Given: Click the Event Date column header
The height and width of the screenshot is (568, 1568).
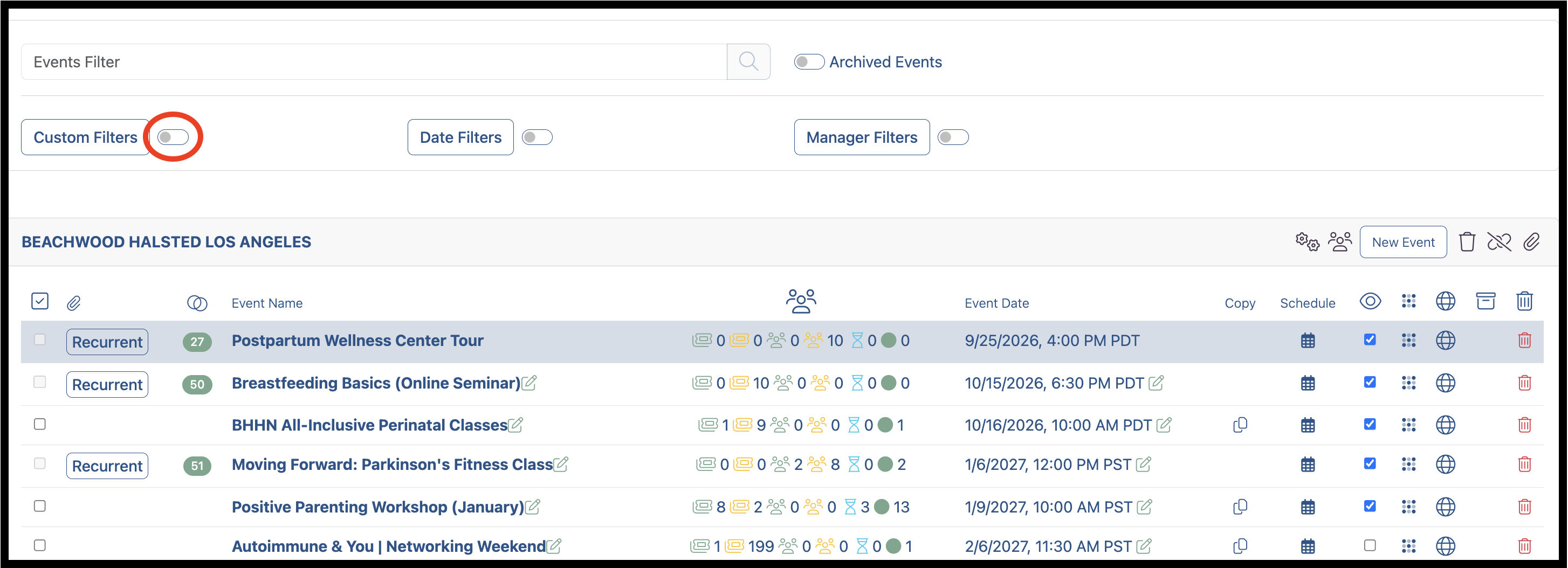Looking at the screenshot, I should 996,303.
